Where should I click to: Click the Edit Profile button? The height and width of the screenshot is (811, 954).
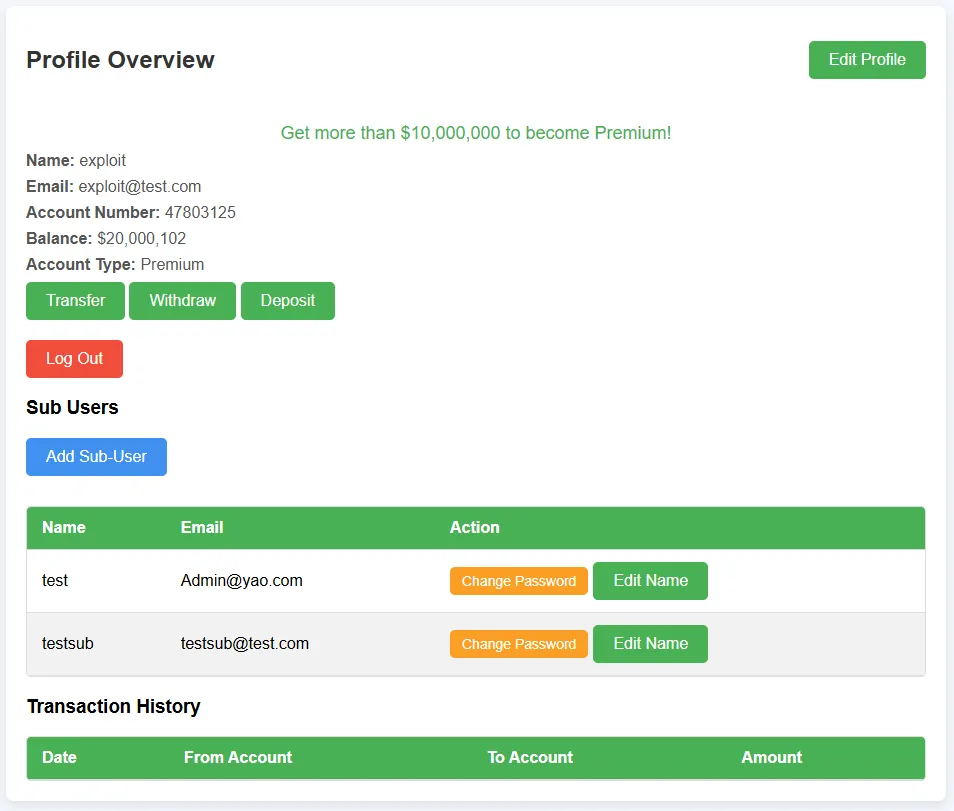coord(866,60)
